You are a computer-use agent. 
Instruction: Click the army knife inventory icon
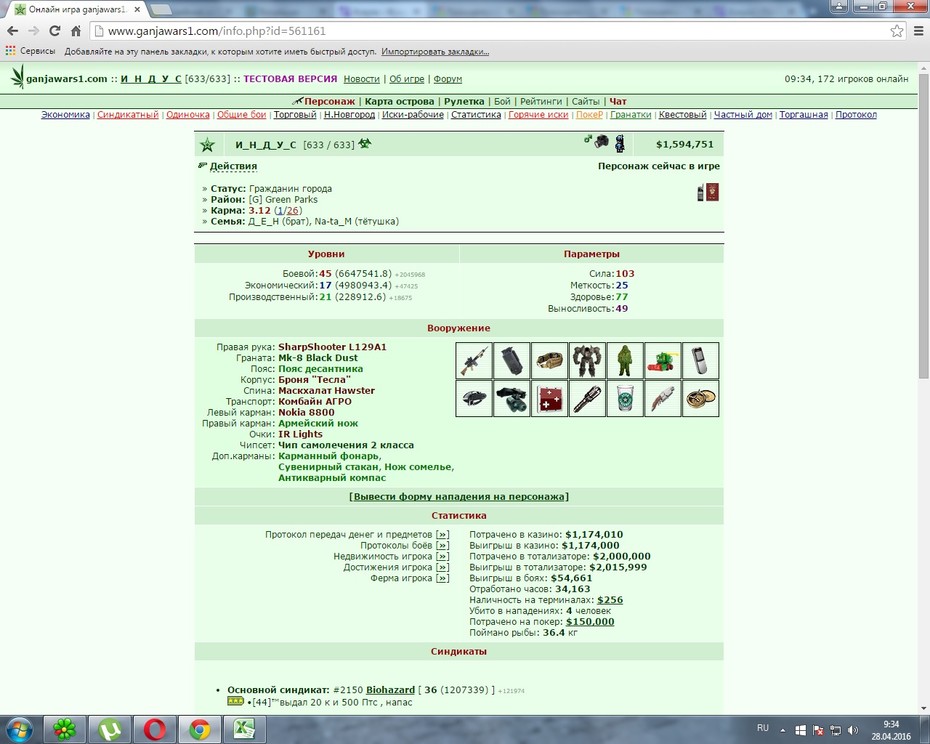(474, 398)
